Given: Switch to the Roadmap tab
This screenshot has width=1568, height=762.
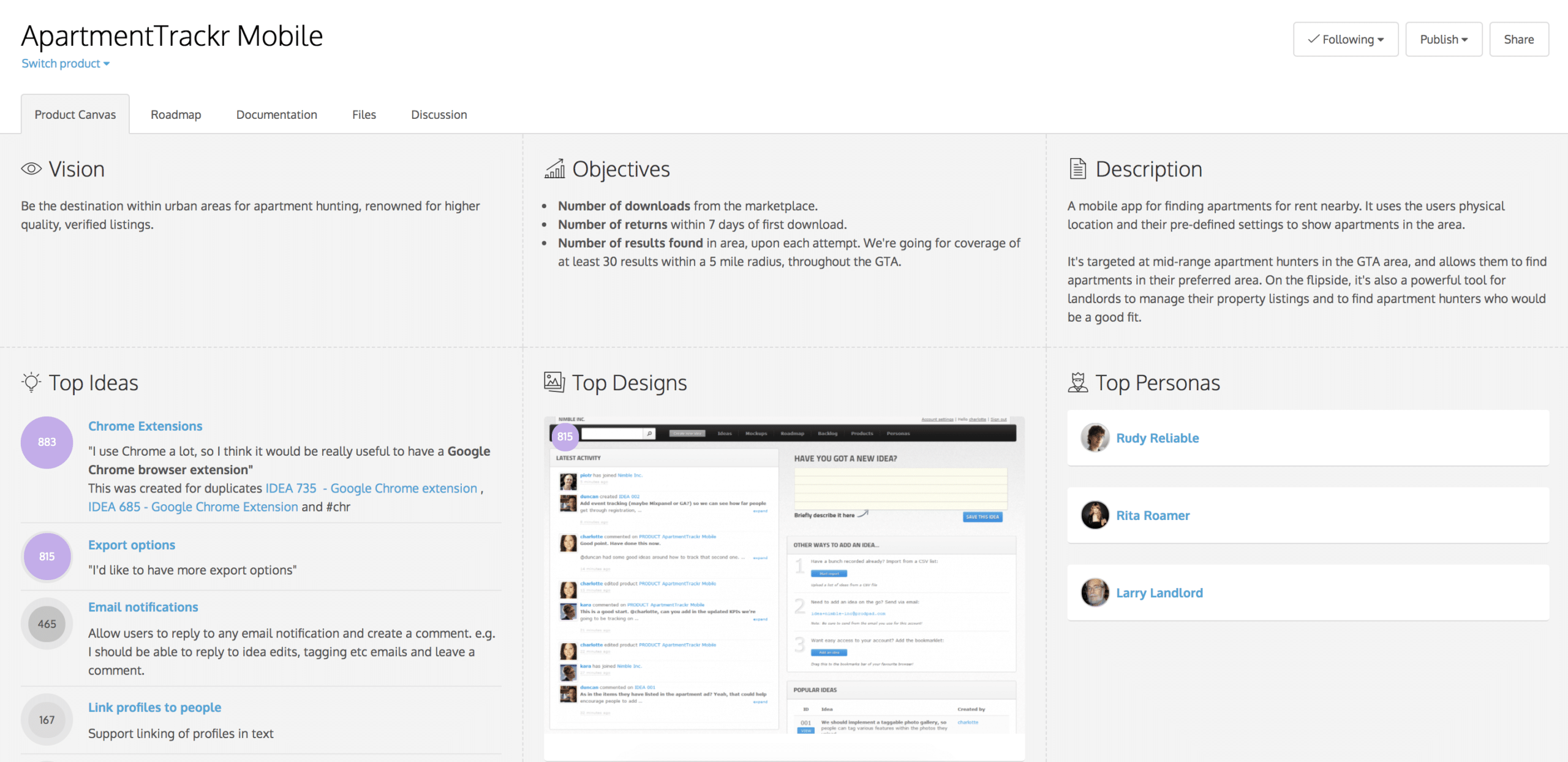Looking at the screenshot, I should [176, 115].
